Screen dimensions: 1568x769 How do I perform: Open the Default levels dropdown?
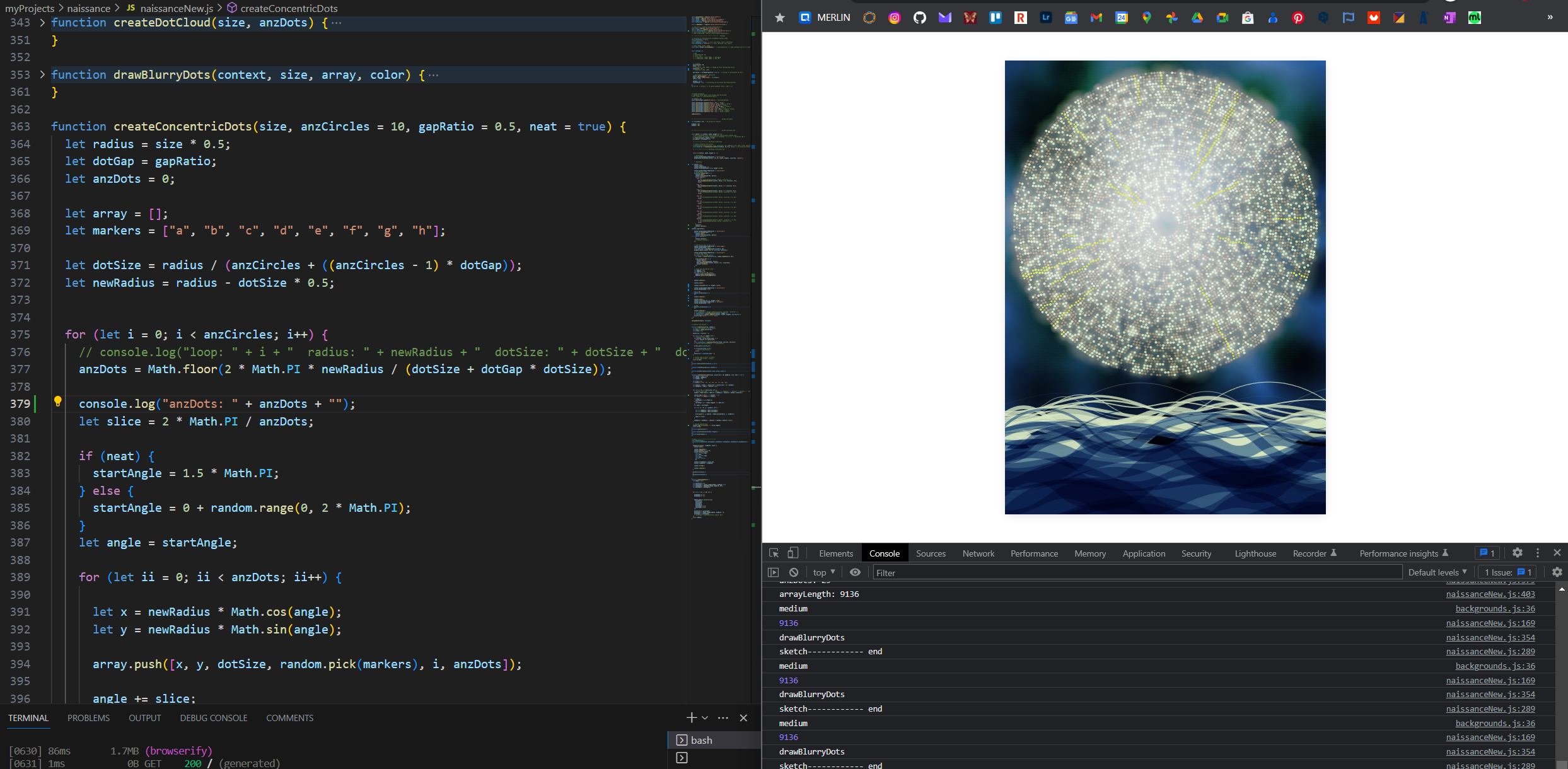click(x=1437, y=572)
